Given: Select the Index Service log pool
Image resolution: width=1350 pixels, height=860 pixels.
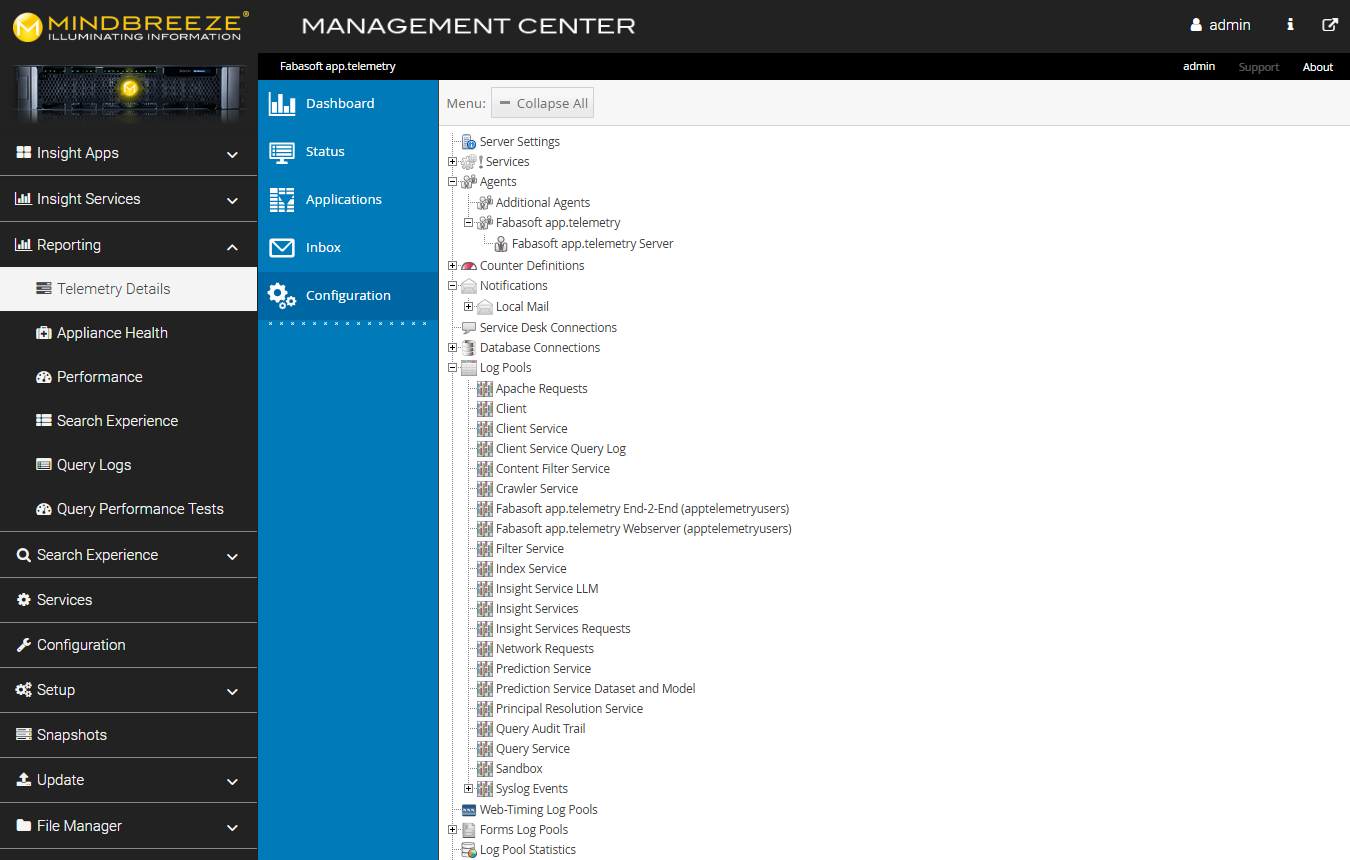Looking at the screenshot, I should click(531, 569).
